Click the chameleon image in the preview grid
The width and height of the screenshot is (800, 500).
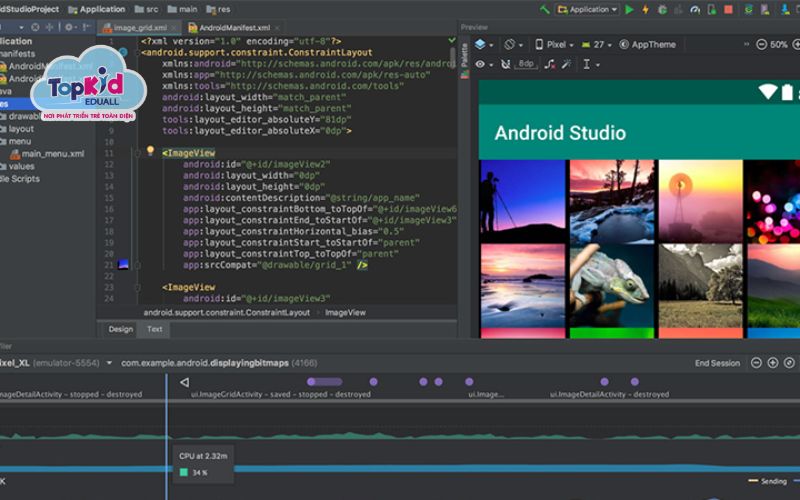[612, 286]
